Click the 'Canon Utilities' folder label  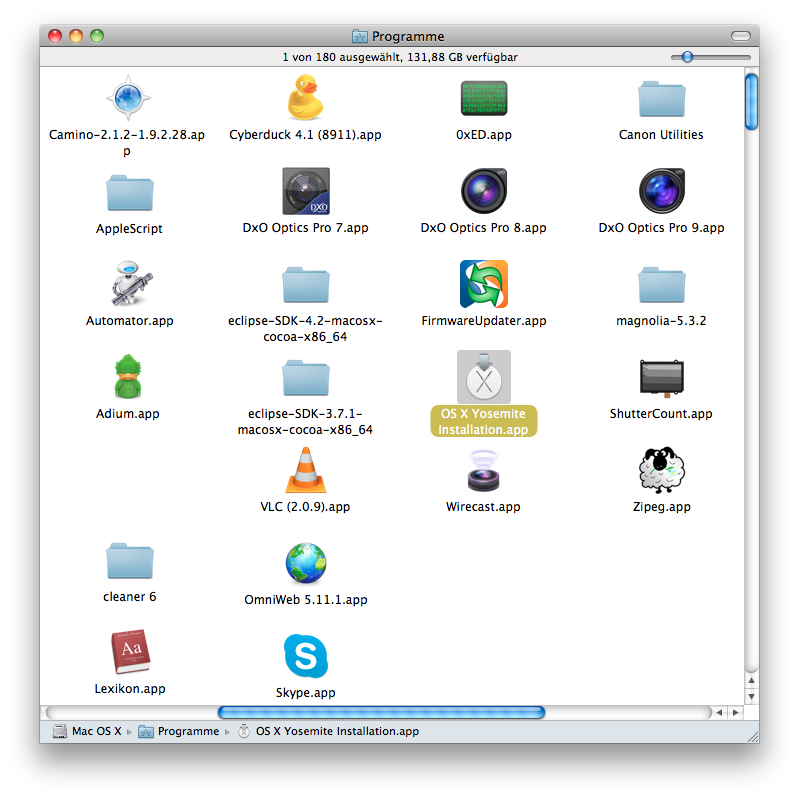(661, 135)
